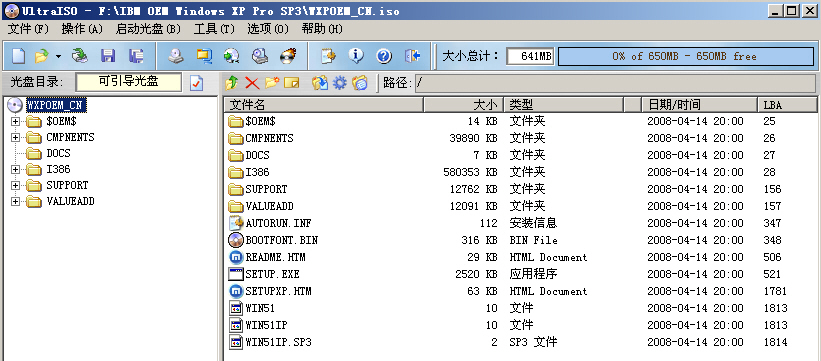Viewport: 821px width, 361px height.
Task: Open the recent files dropdown arrow beside Open
Action: pyautogui.click(x=58, y=56)
